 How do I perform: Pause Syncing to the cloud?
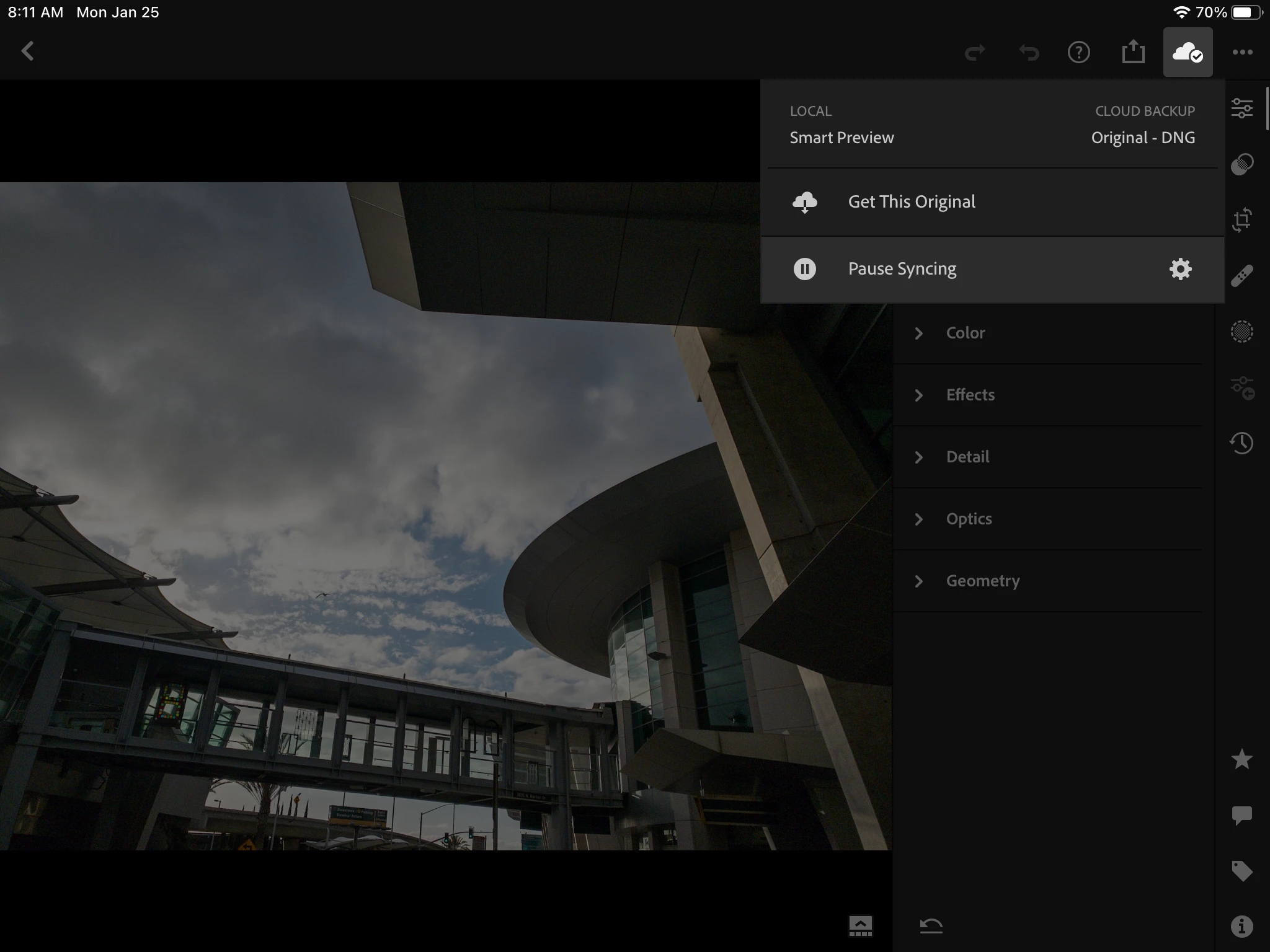(902, 269)
